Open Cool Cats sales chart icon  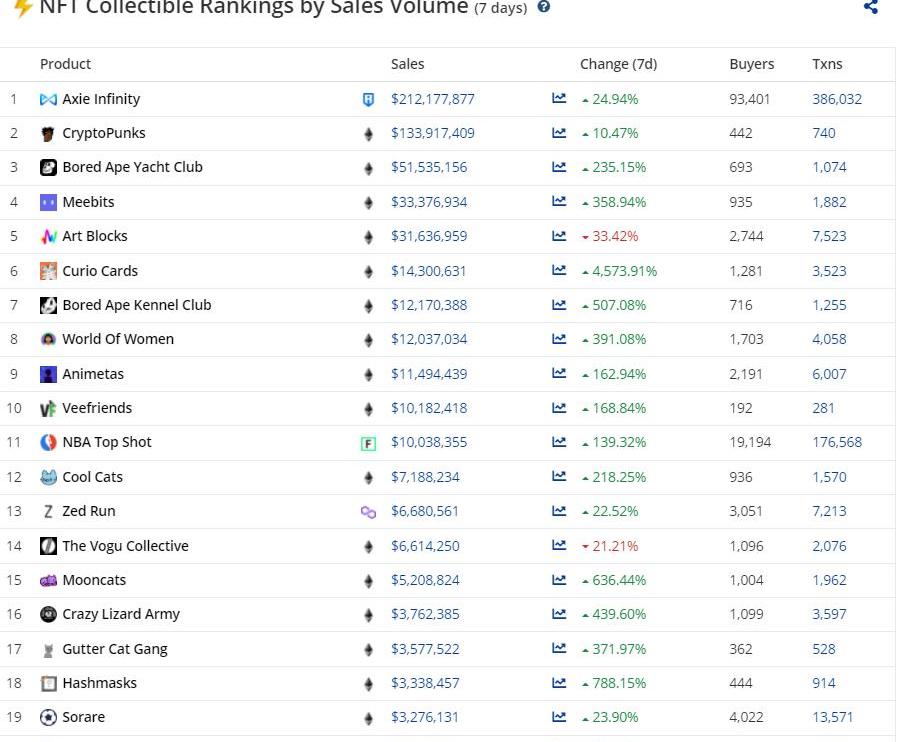pos(559,476)
